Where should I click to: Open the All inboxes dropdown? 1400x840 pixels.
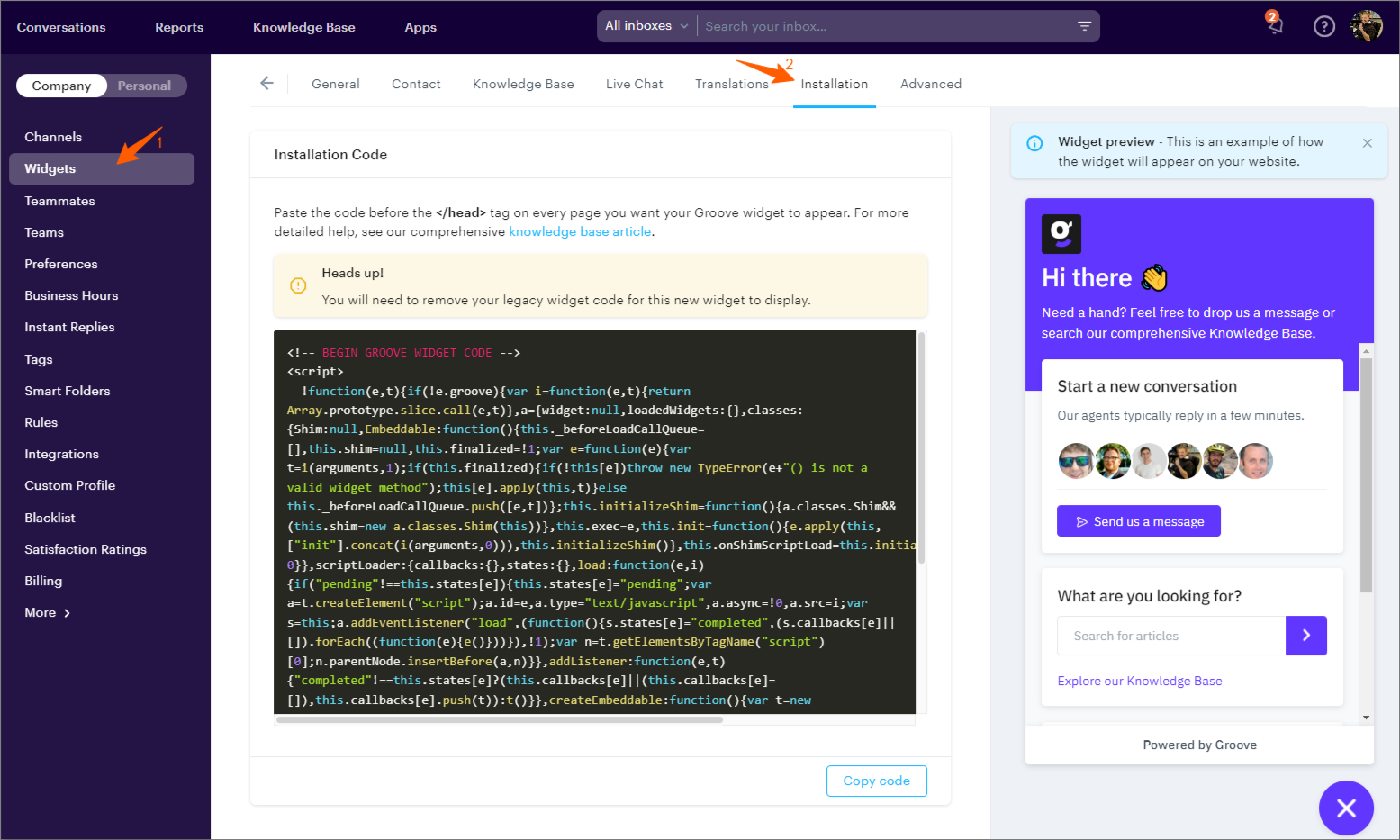[646, 26]
